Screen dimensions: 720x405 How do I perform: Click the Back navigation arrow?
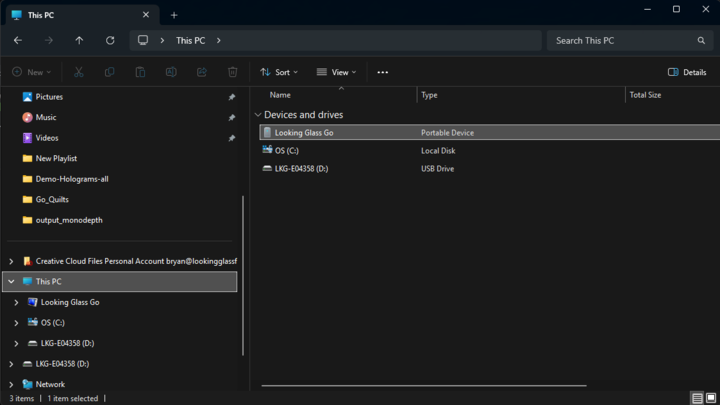[18, 41]
